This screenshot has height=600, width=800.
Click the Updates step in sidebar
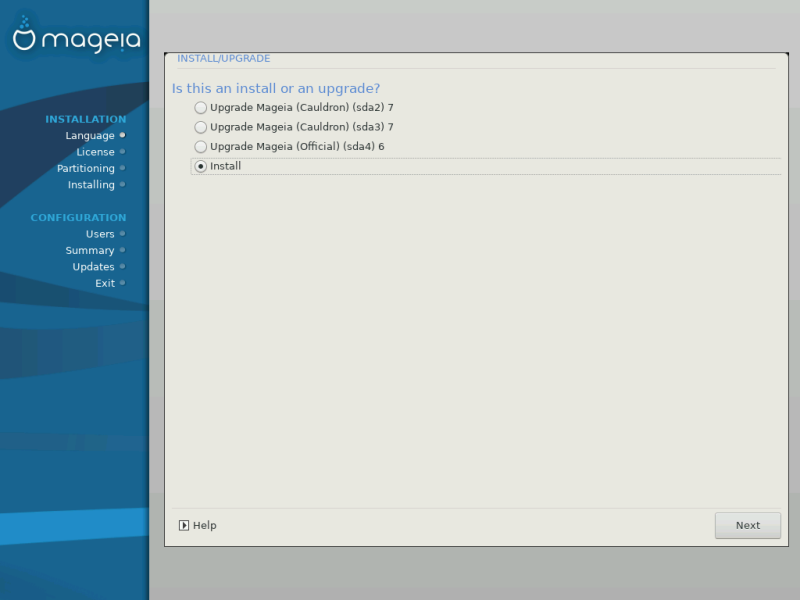(x=93, y=267)
